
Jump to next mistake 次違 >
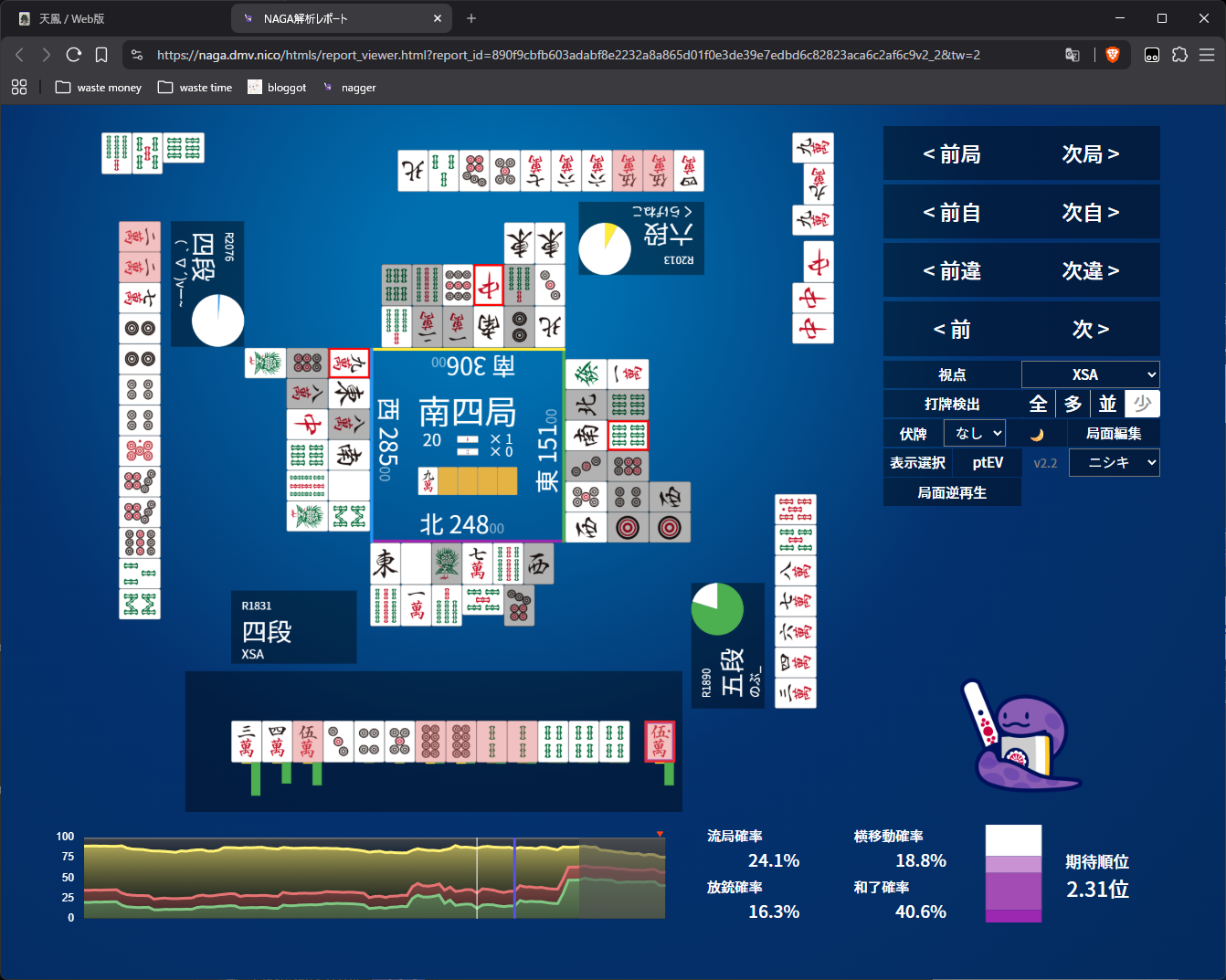click(x=1091, y=271)
